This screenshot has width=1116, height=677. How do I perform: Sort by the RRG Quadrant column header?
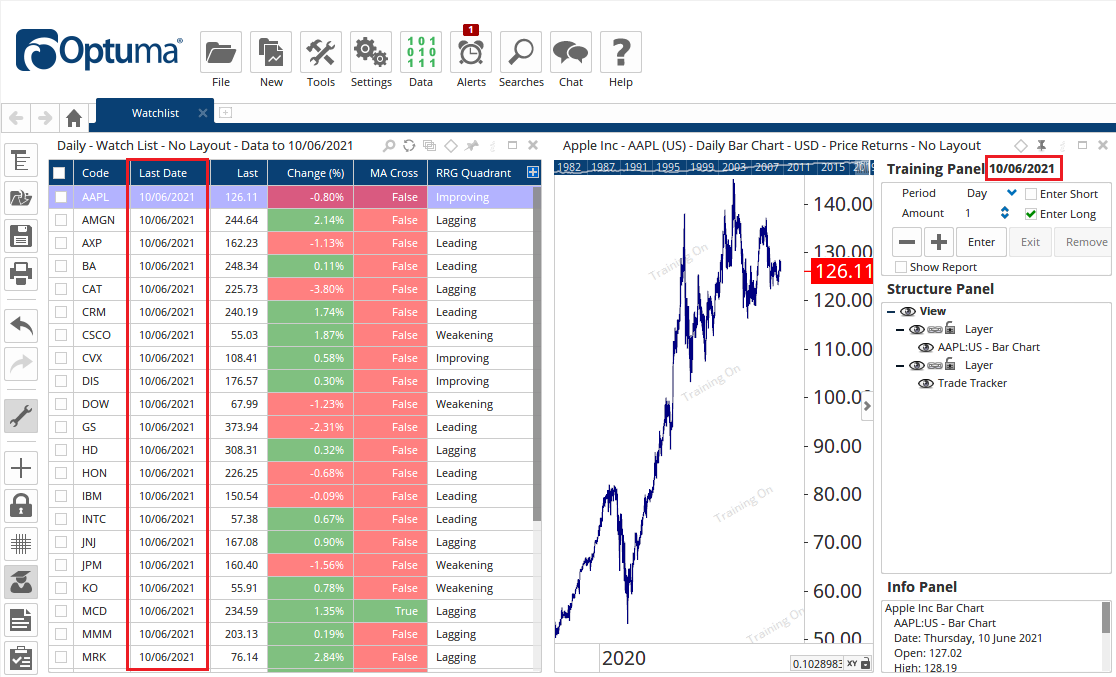(473, 173)
